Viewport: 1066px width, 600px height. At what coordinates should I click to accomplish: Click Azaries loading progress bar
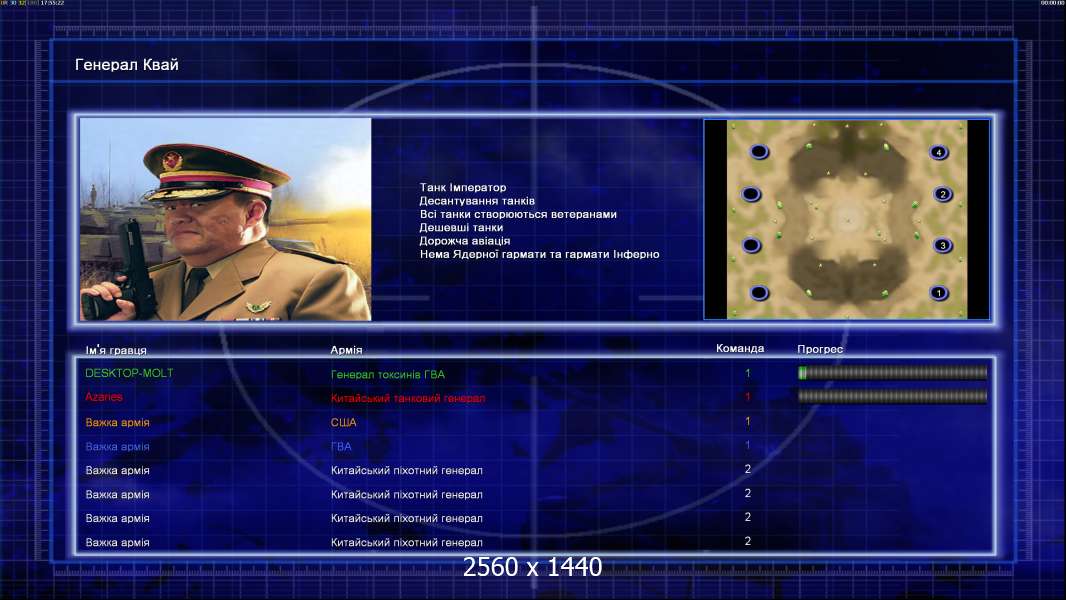(893, 396)
